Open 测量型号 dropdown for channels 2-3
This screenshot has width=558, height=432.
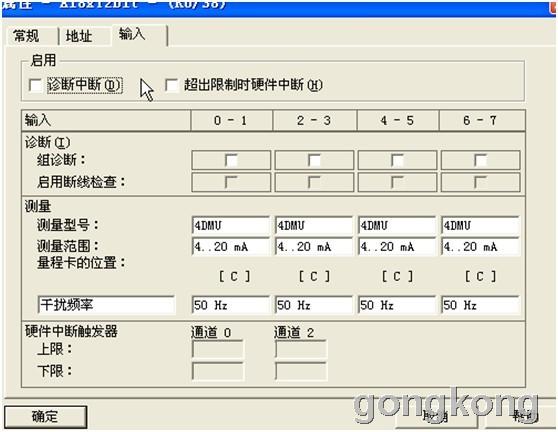click(x=314, y=225)
